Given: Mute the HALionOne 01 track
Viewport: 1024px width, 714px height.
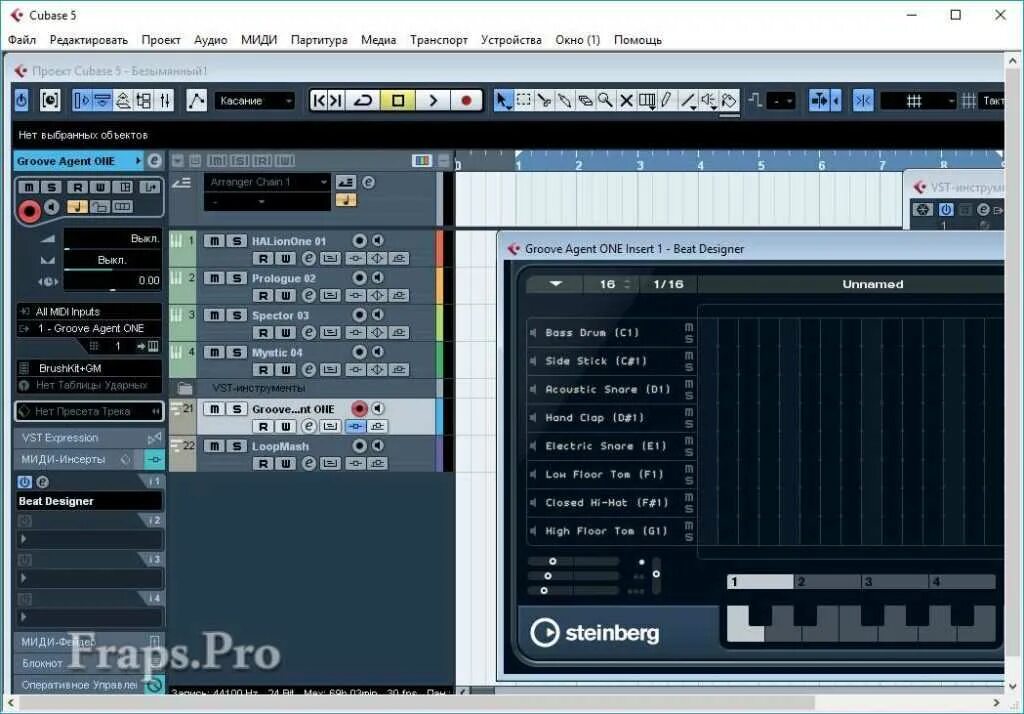Looking at the screenshot, I should click(x=214, y=241).
